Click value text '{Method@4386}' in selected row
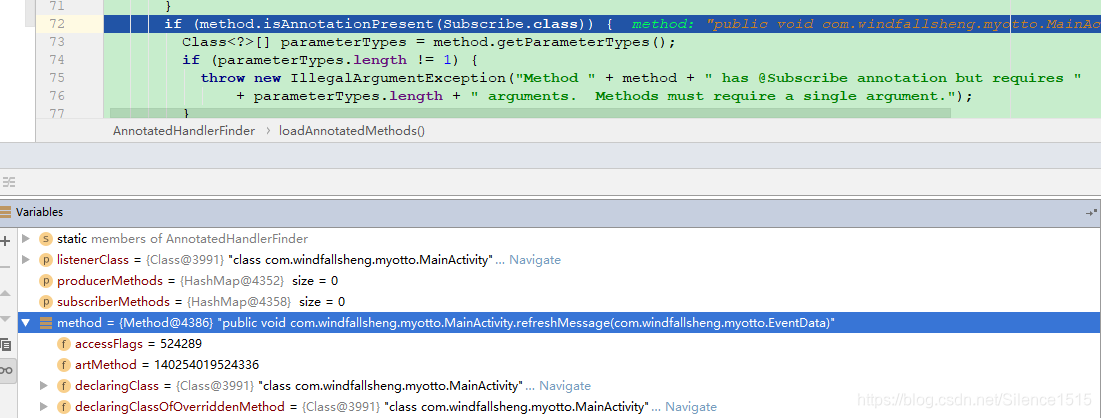1101x418 pixels. 167,323
